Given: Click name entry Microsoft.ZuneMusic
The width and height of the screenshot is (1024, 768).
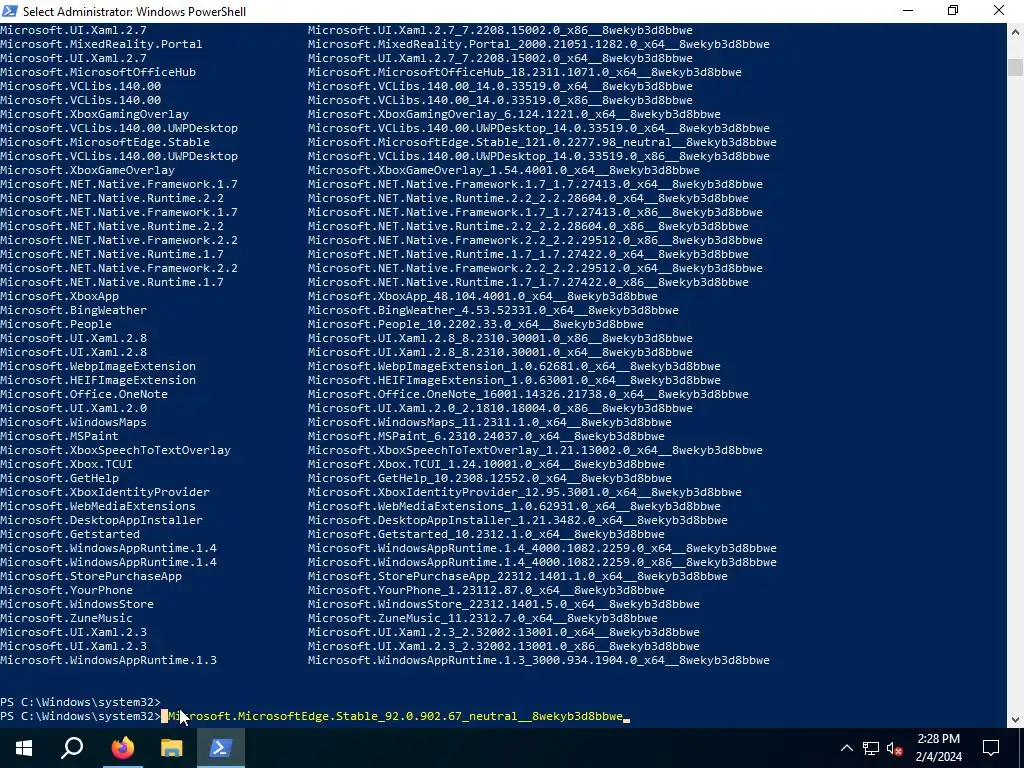Looking at the screenshot, I should click(67, 618).
